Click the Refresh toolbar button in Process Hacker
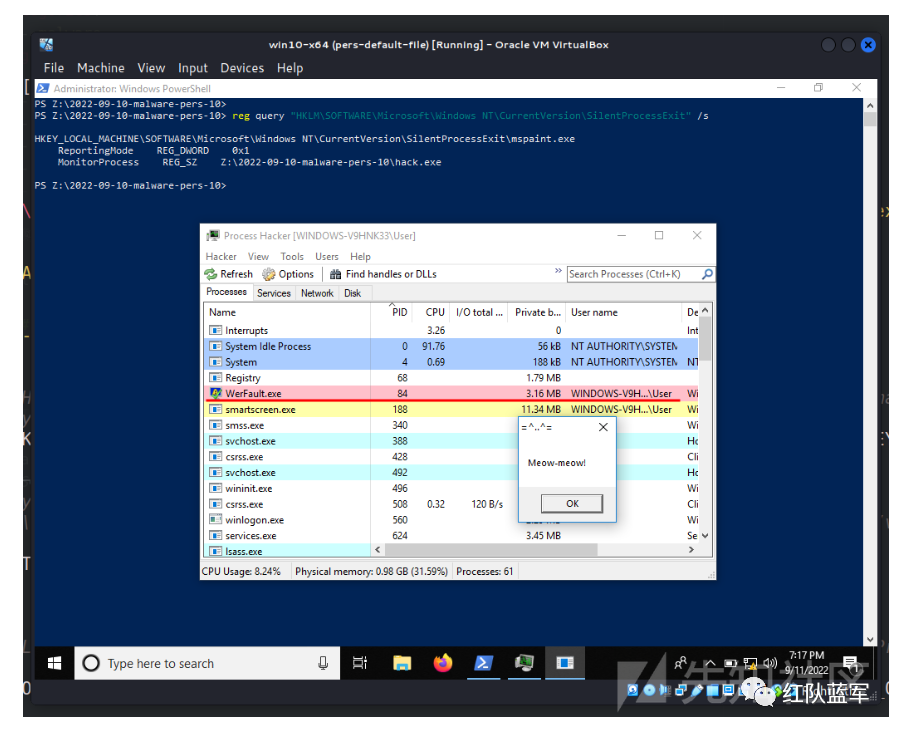This screenshot has width=900, height=734. [228, 274]
